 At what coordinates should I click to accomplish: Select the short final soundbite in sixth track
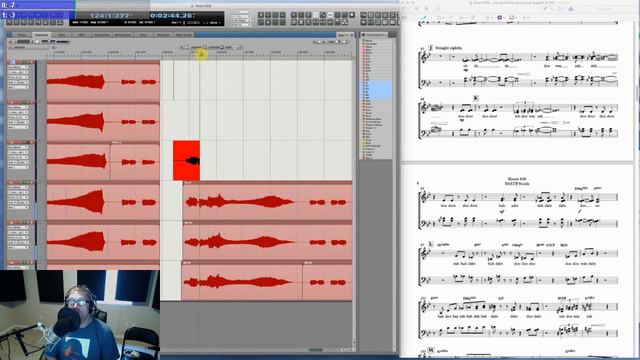pos(327,281)
